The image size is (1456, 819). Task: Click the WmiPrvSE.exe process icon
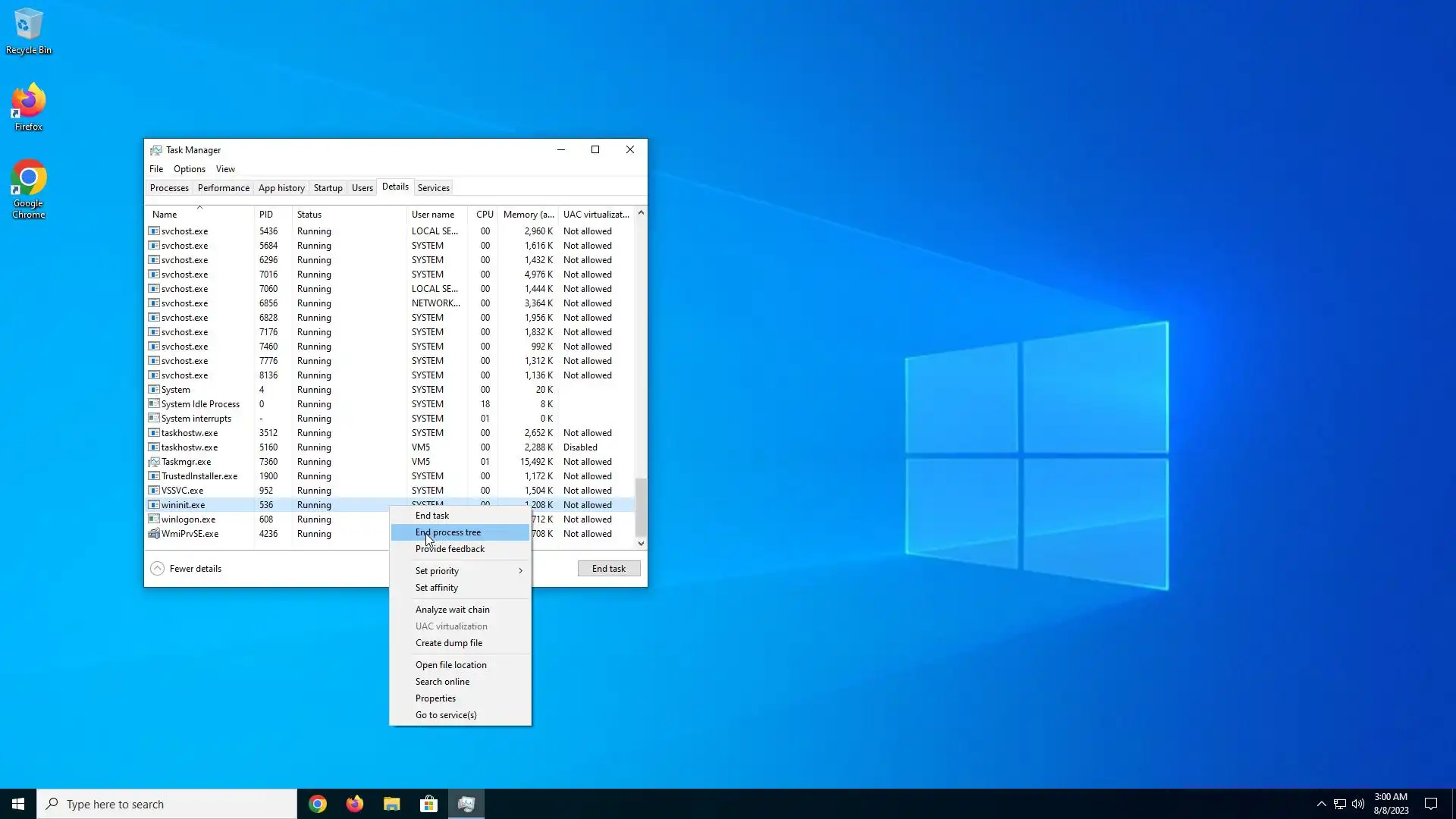[x=154, y=534]
